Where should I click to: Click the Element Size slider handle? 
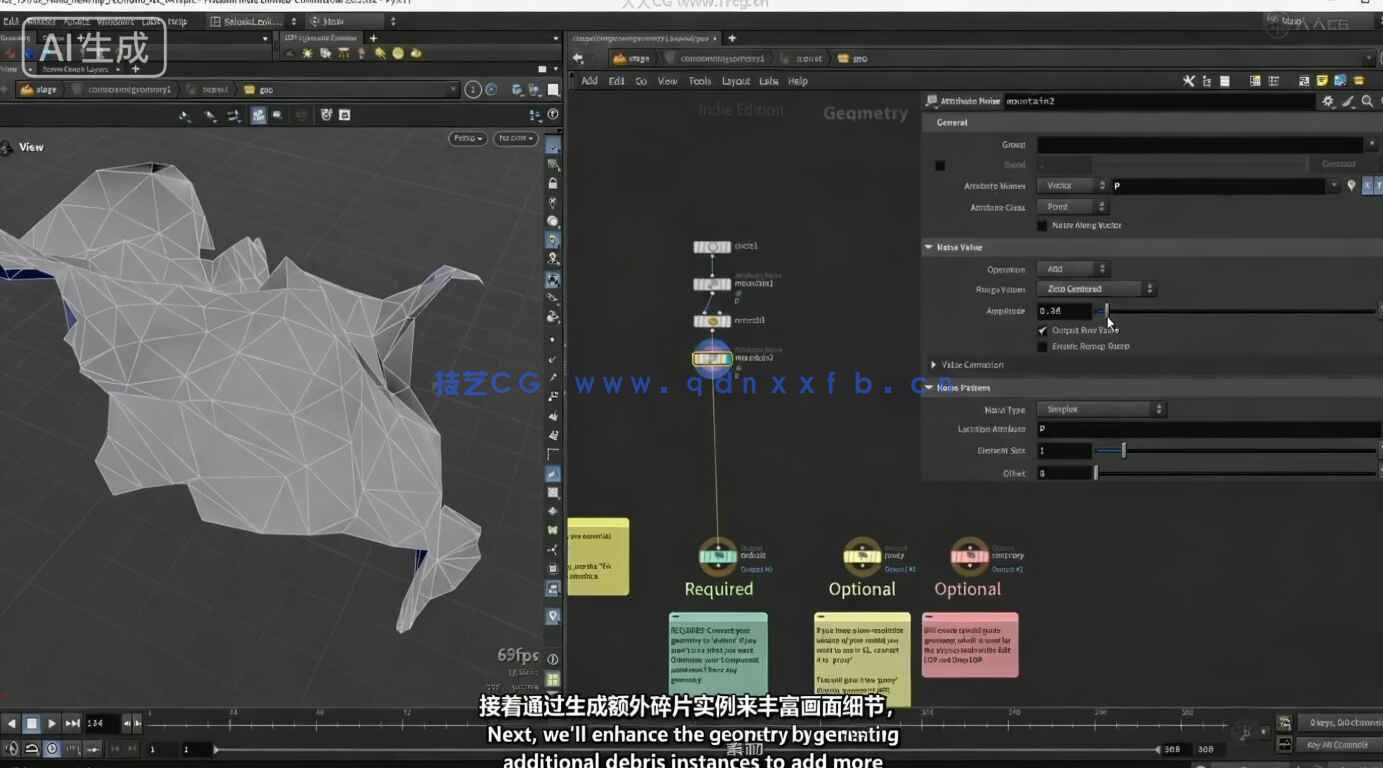pos(1123,451)
